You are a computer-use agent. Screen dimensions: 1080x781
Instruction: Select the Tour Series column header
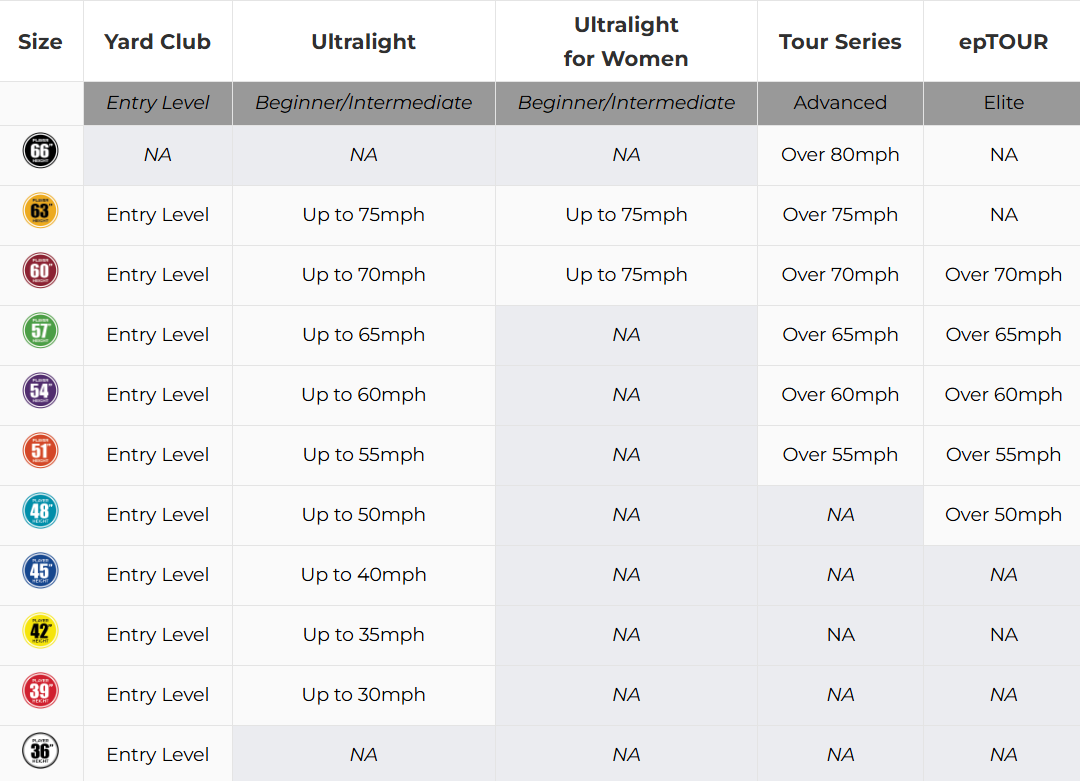(840, 42)
